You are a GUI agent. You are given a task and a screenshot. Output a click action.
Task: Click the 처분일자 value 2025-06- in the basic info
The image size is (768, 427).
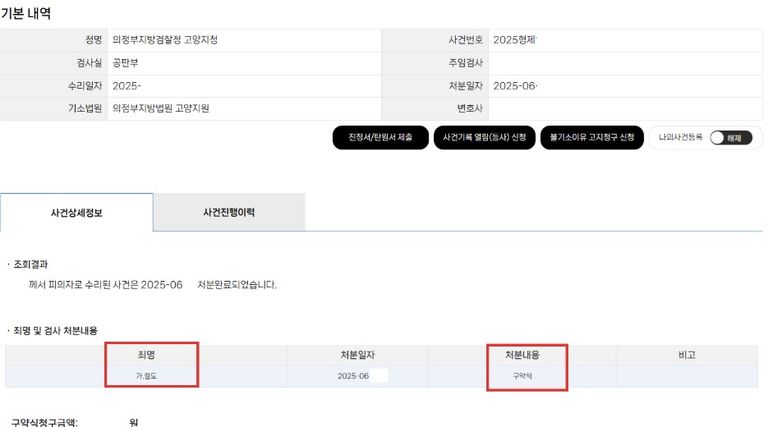[x=516, y=86]
